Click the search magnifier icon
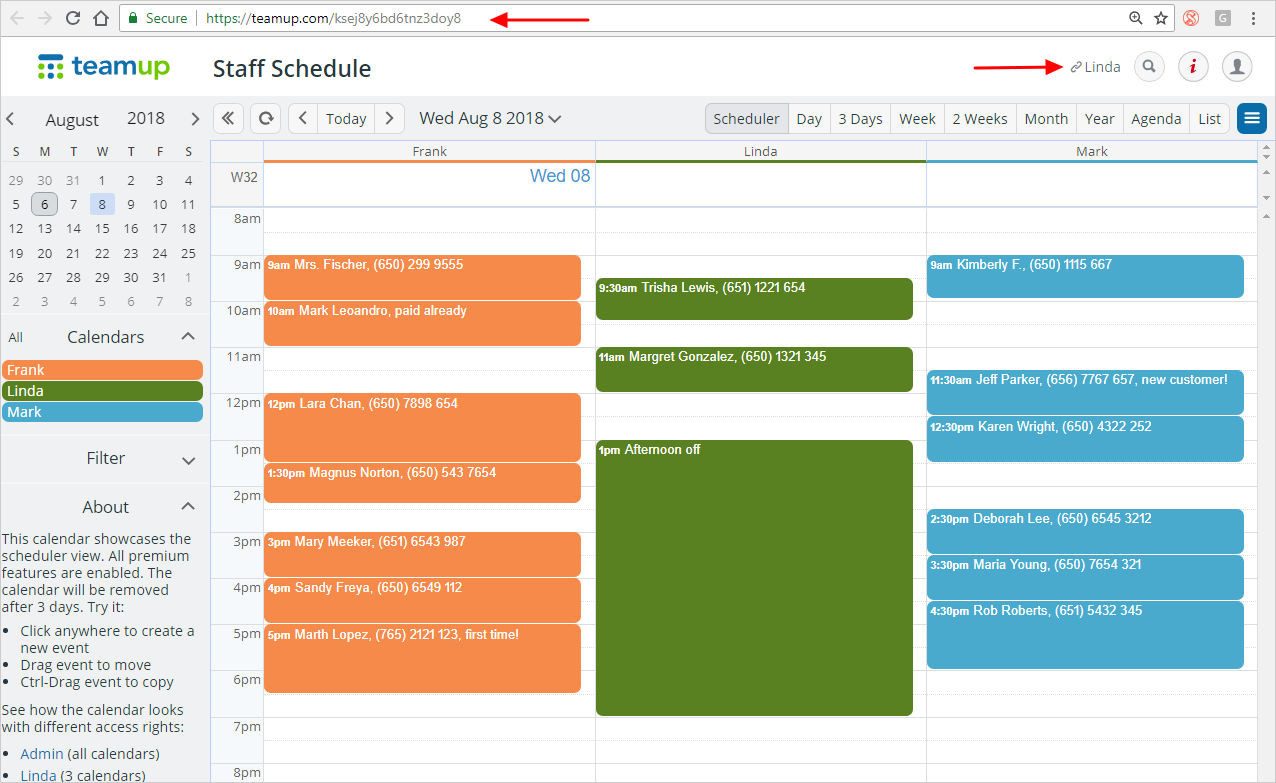 pos(1150,67)
